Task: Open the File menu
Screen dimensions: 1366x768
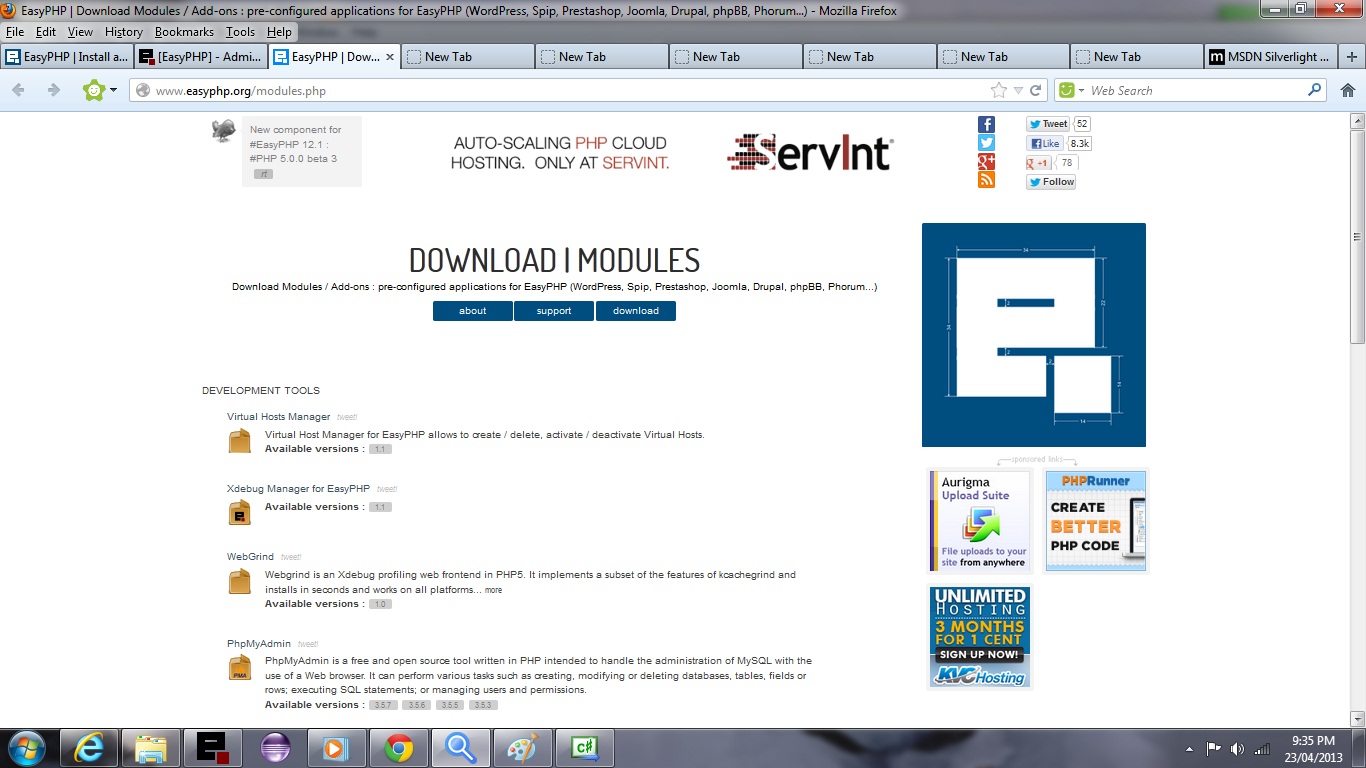Action: [14, 32]
